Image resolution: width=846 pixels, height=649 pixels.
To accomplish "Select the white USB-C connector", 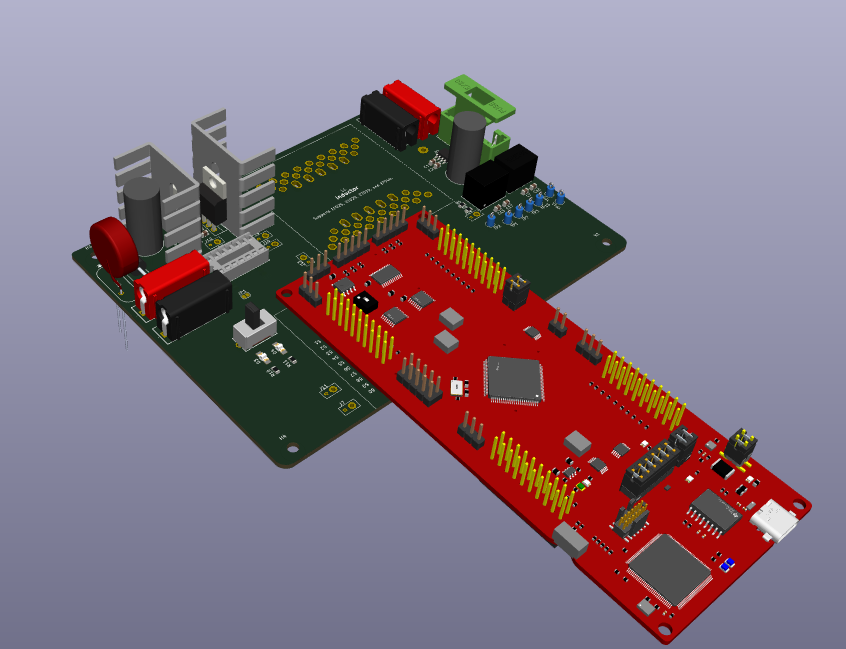I will pos(773,520).
